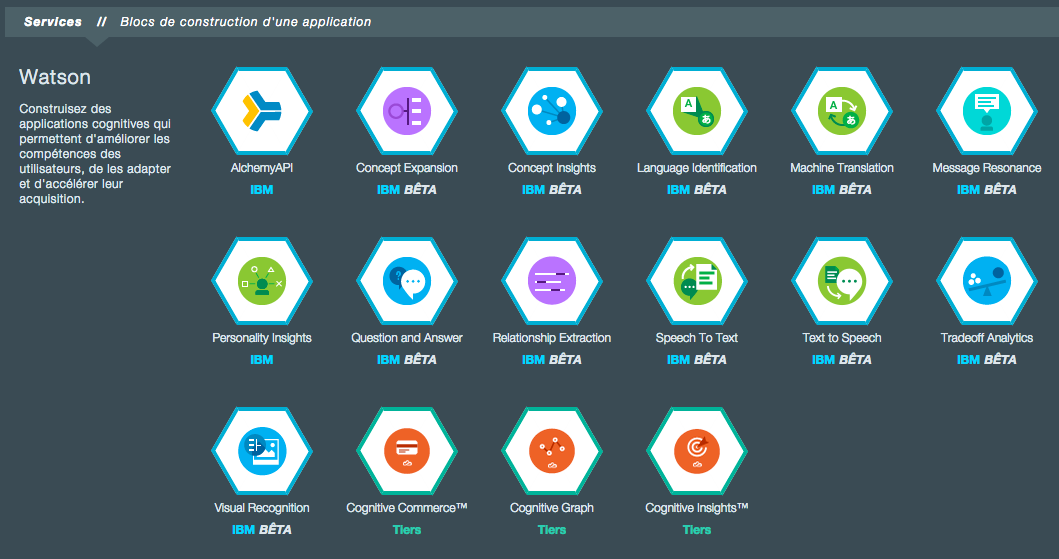Select the Concept Expansion service icon
The height and width of the screenshot is (559, 1059).
[407, 111]
